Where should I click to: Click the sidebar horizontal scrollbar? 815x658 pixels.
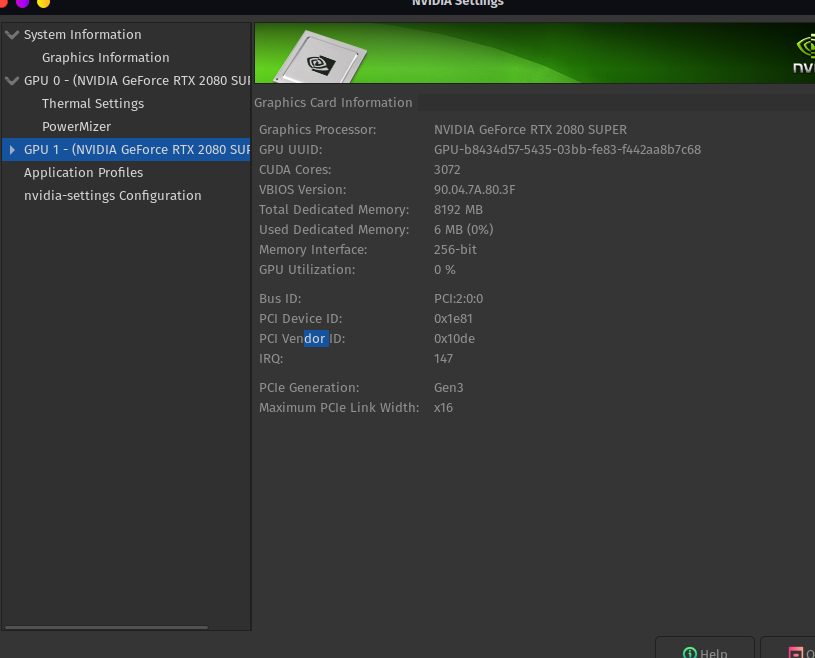coord(106,627)
